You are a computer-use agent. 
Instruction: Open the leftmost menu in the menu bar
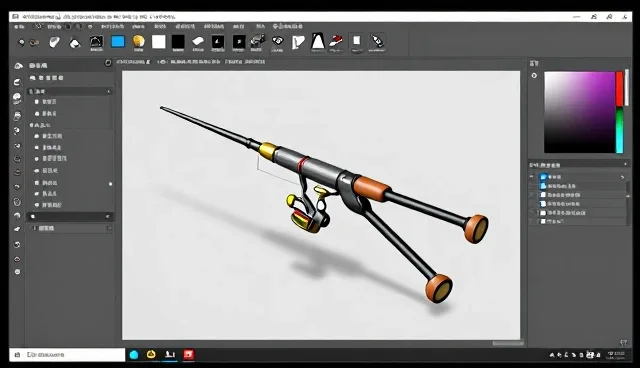(x=19, y=27)
